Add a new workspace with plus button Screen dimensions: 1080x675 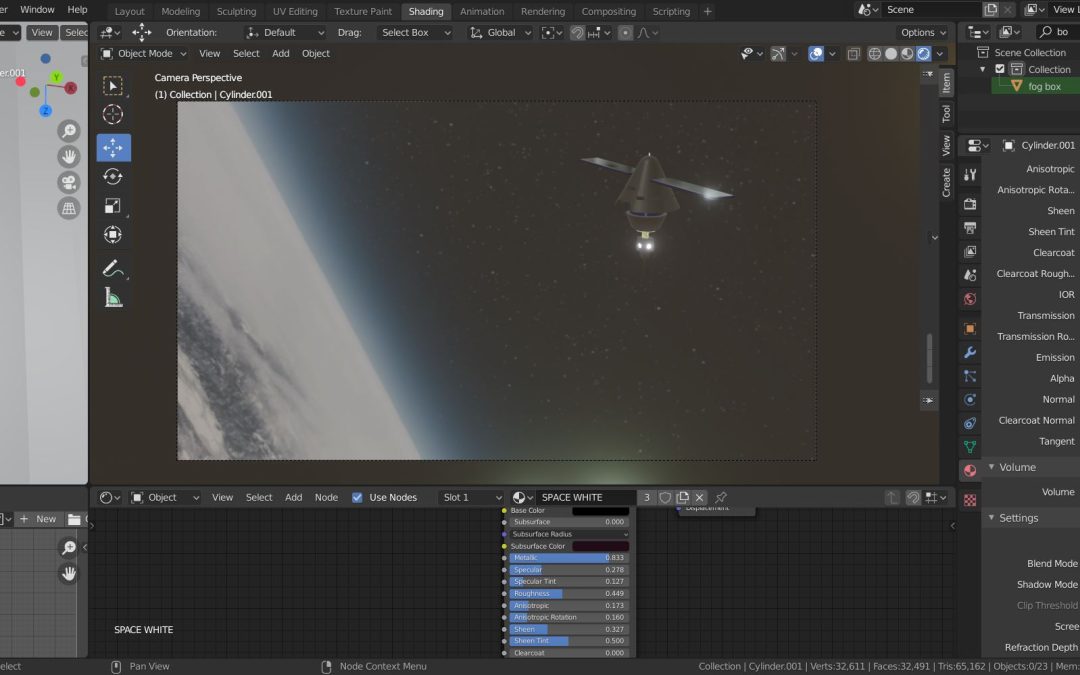(x=707, y=11)
